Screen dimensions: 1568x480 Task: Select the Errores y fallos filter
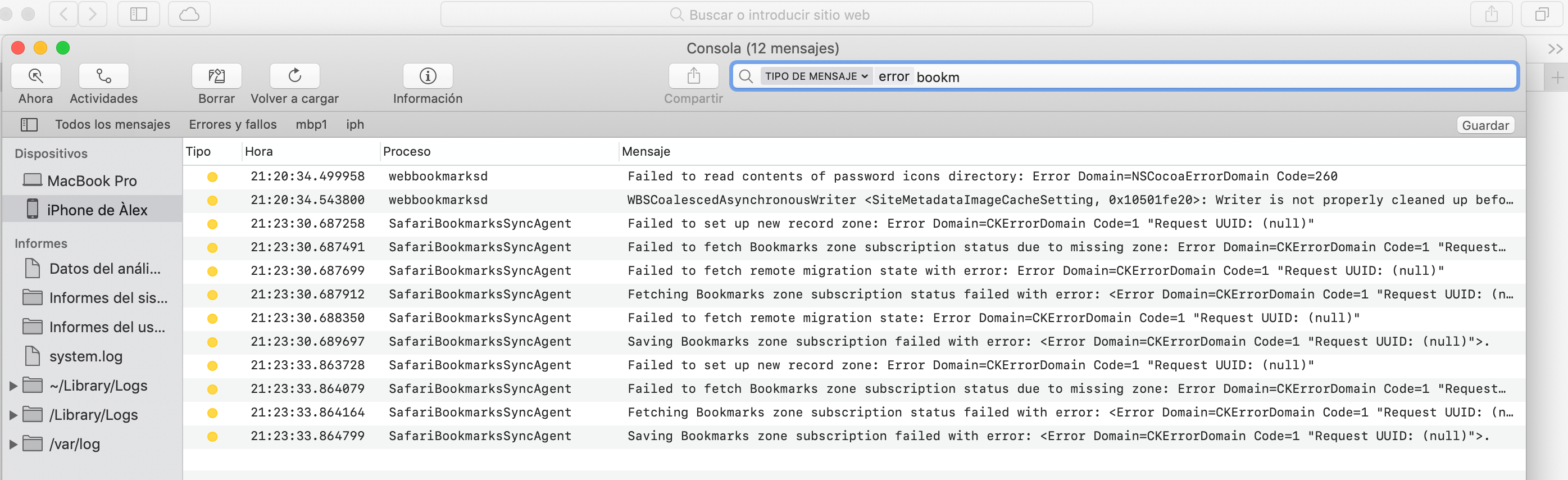[x=233, y=125]
